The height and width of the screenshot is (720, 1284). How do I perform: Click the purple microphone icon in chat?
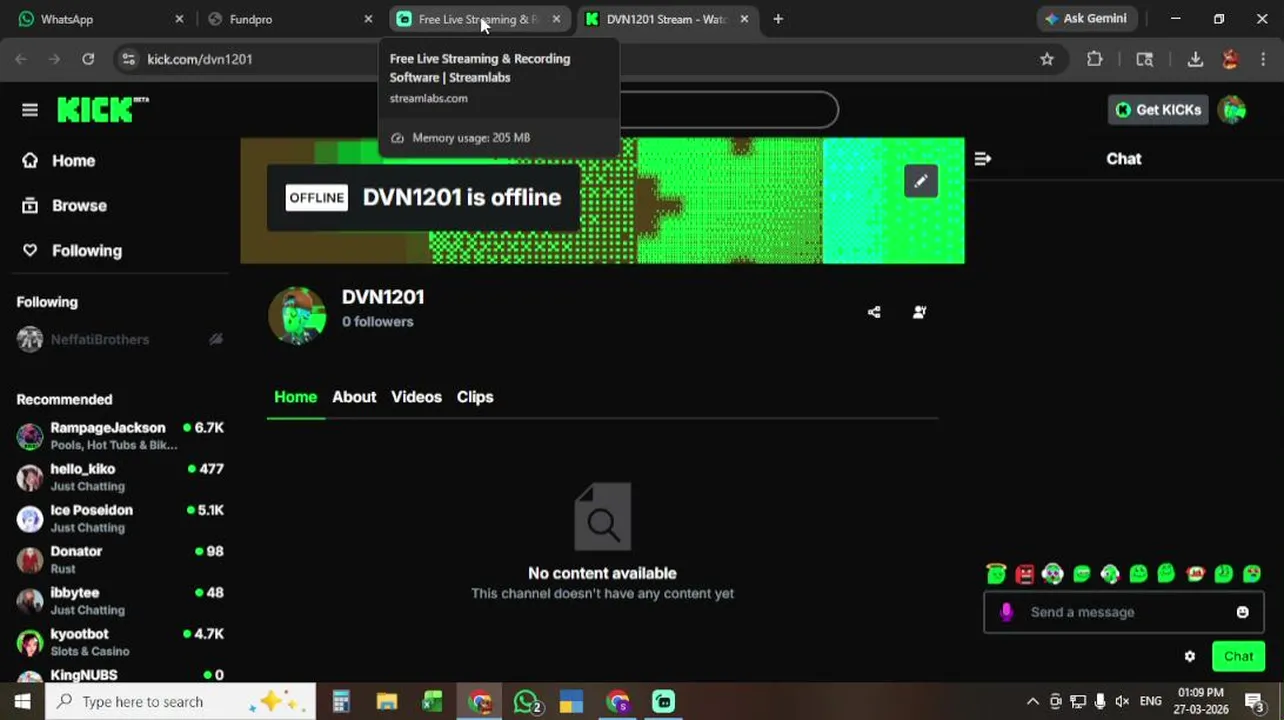tap(1007, 612)
